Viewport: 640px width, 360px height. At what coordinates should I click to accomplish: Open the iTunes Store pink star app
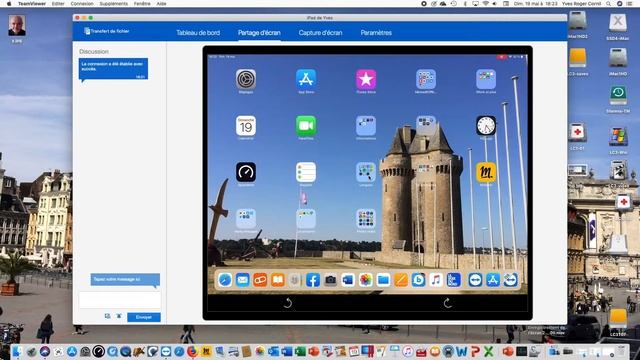(366, 79)
